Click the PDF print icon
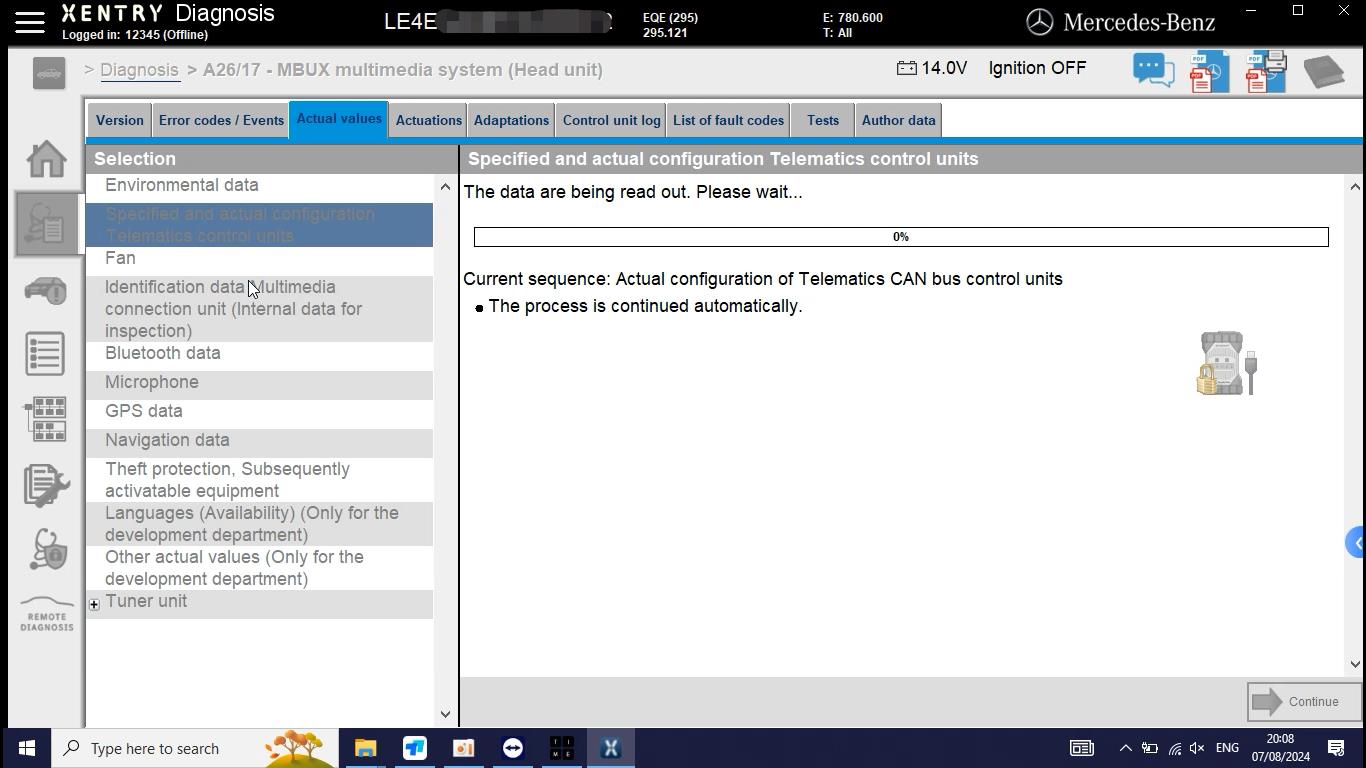 pos(1266,72)
